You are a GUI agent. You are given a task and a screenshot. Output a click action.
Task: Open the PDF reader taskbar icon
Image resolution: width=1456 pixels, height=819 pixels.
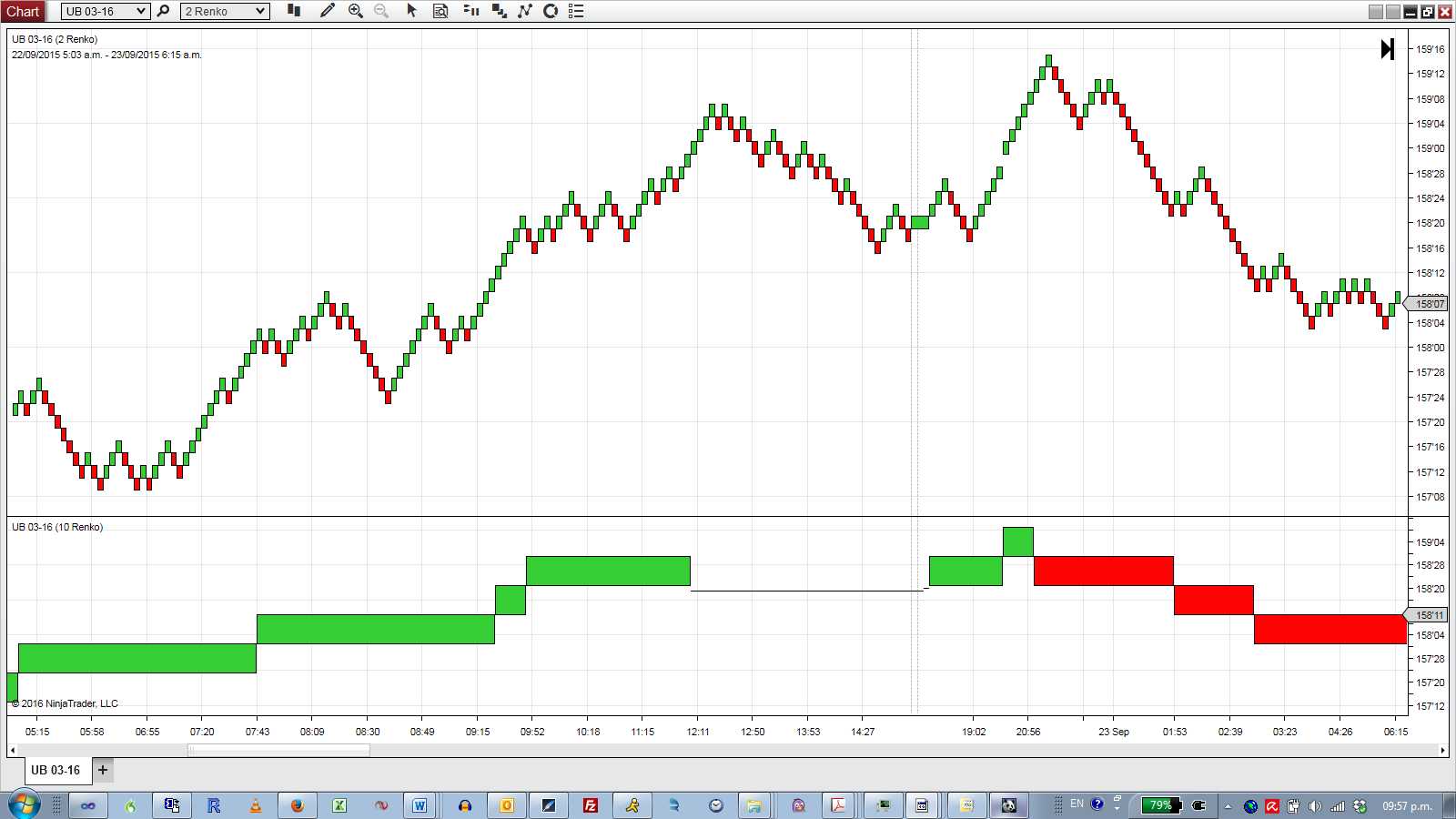[838, 805]
